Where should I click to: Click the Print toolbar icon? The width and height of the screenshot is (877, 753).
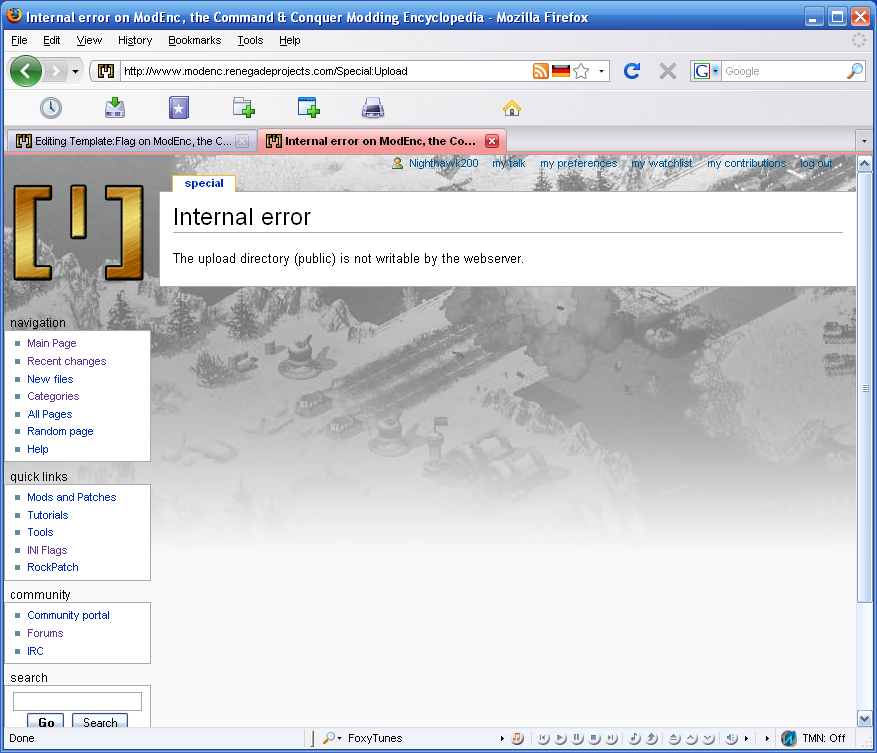[373, 108]
